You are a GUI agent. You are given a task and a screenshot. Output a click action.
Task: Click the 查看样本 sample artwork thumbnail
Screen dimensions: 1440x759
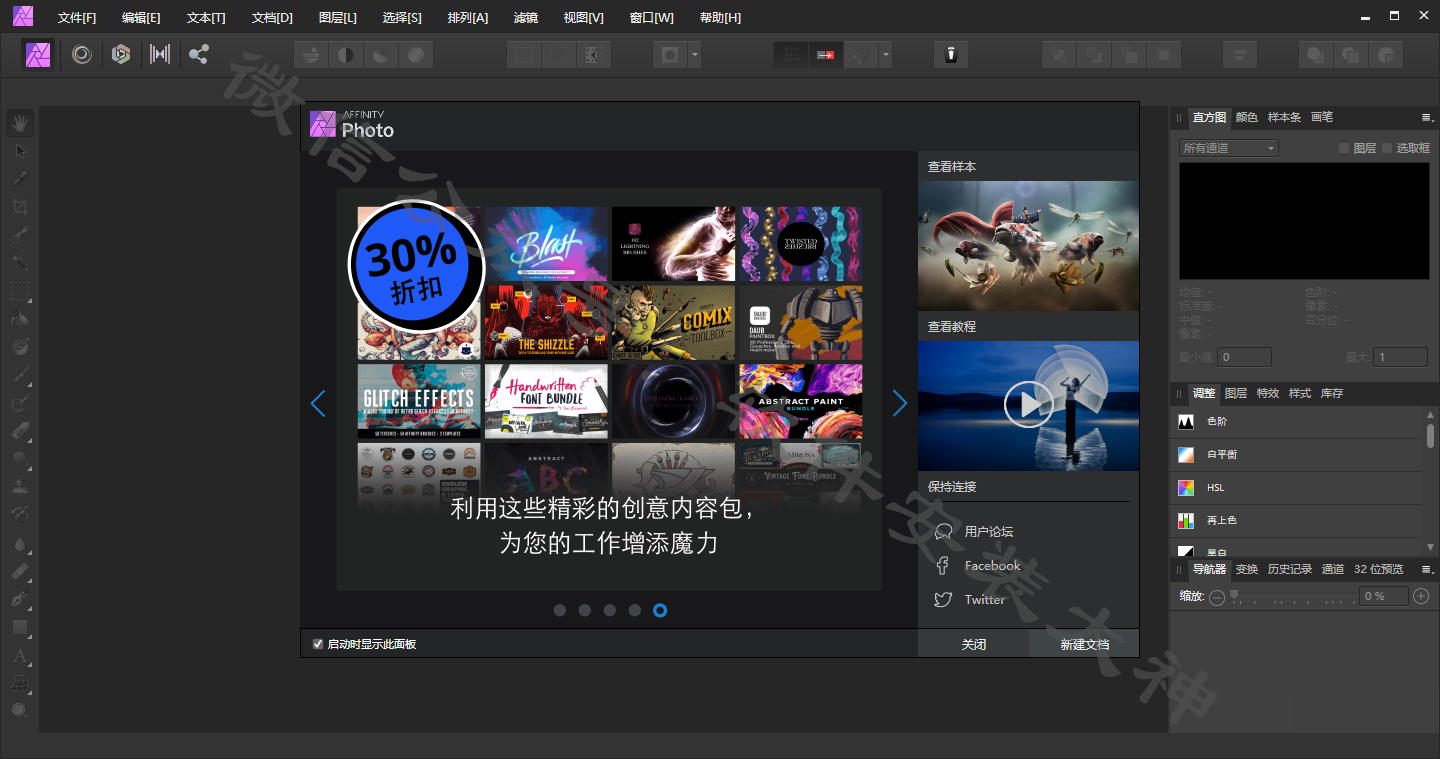click(1028, 246)
